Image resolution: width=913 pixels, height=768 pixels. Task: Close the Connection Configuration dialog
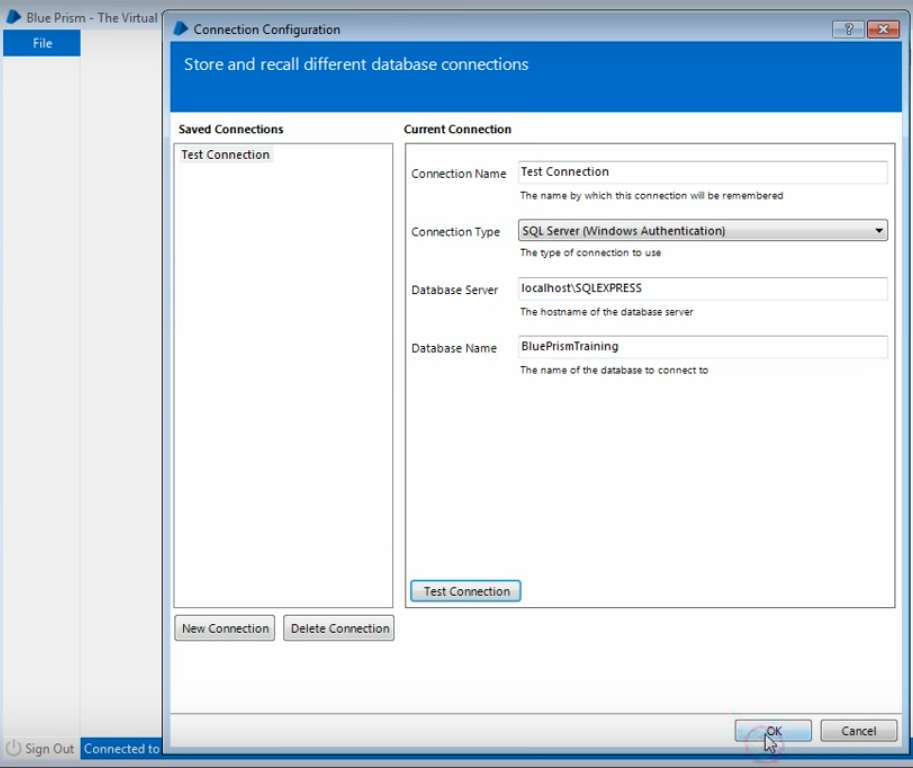(883, 29)
